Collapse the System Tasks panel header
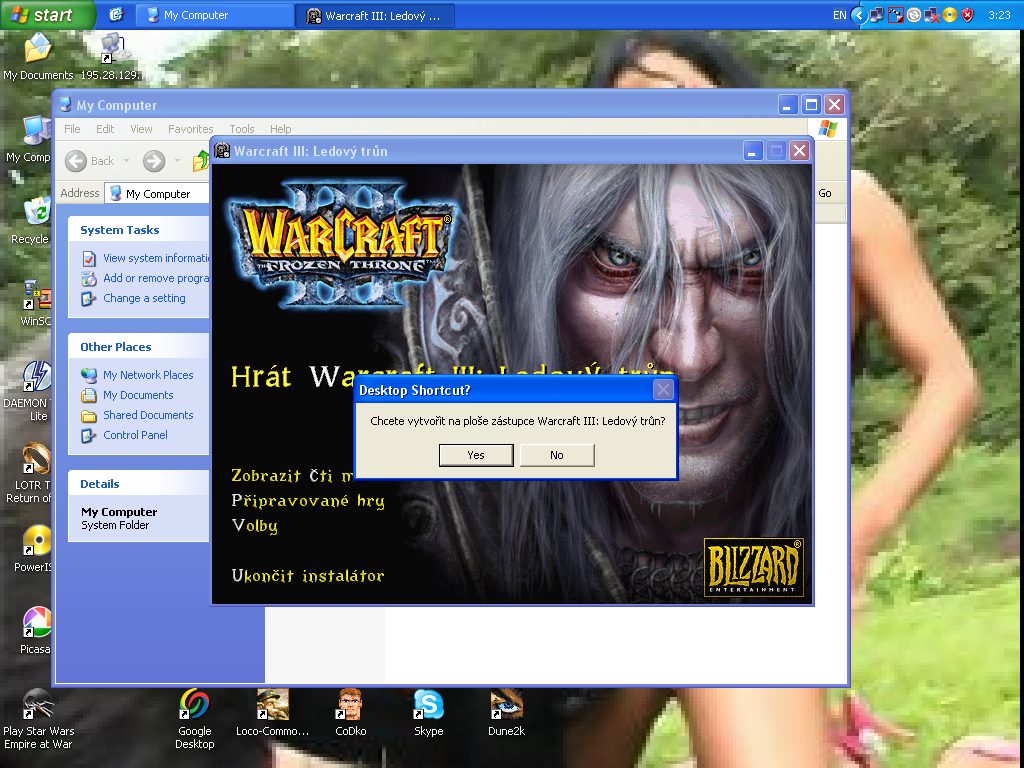 click(x=138, y=230)
